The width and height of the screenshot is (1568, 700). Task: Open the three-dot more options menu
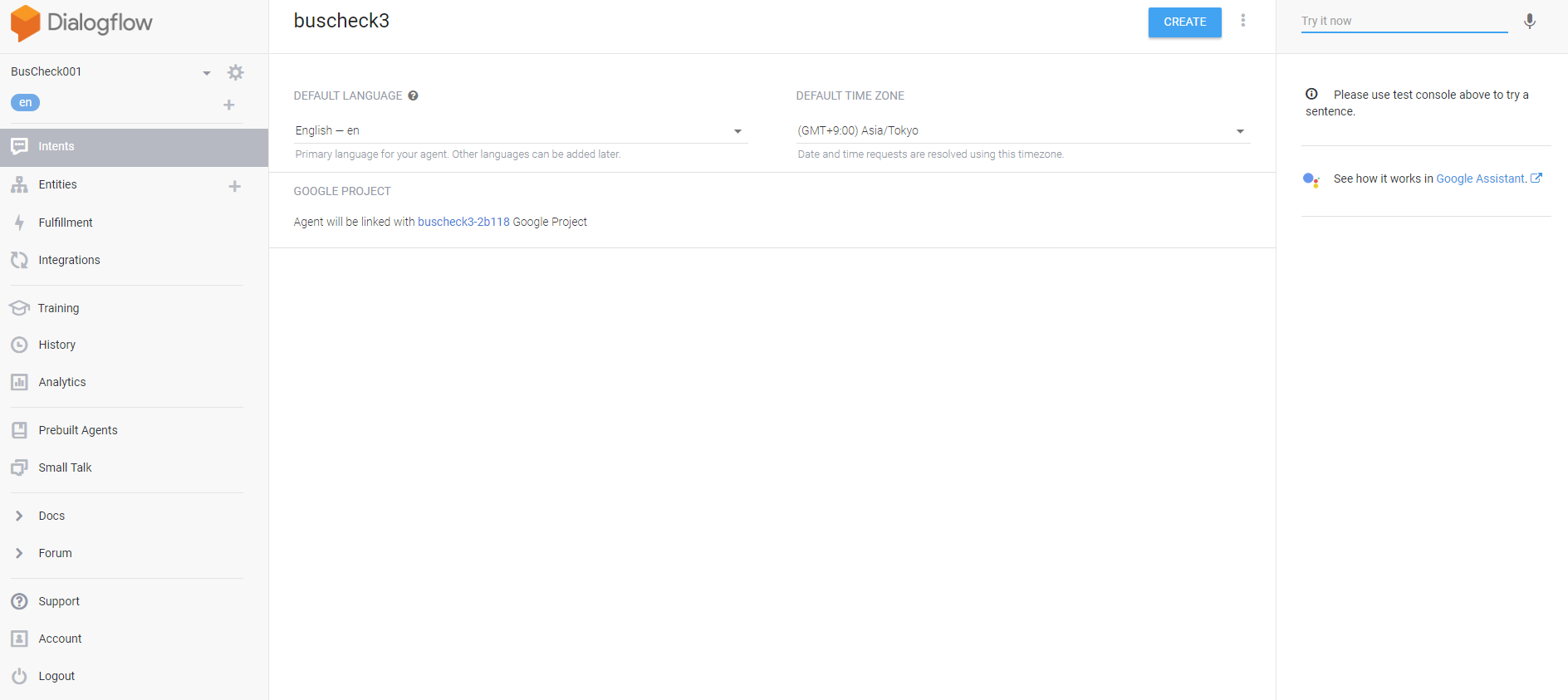click(x=1243, y=21)
